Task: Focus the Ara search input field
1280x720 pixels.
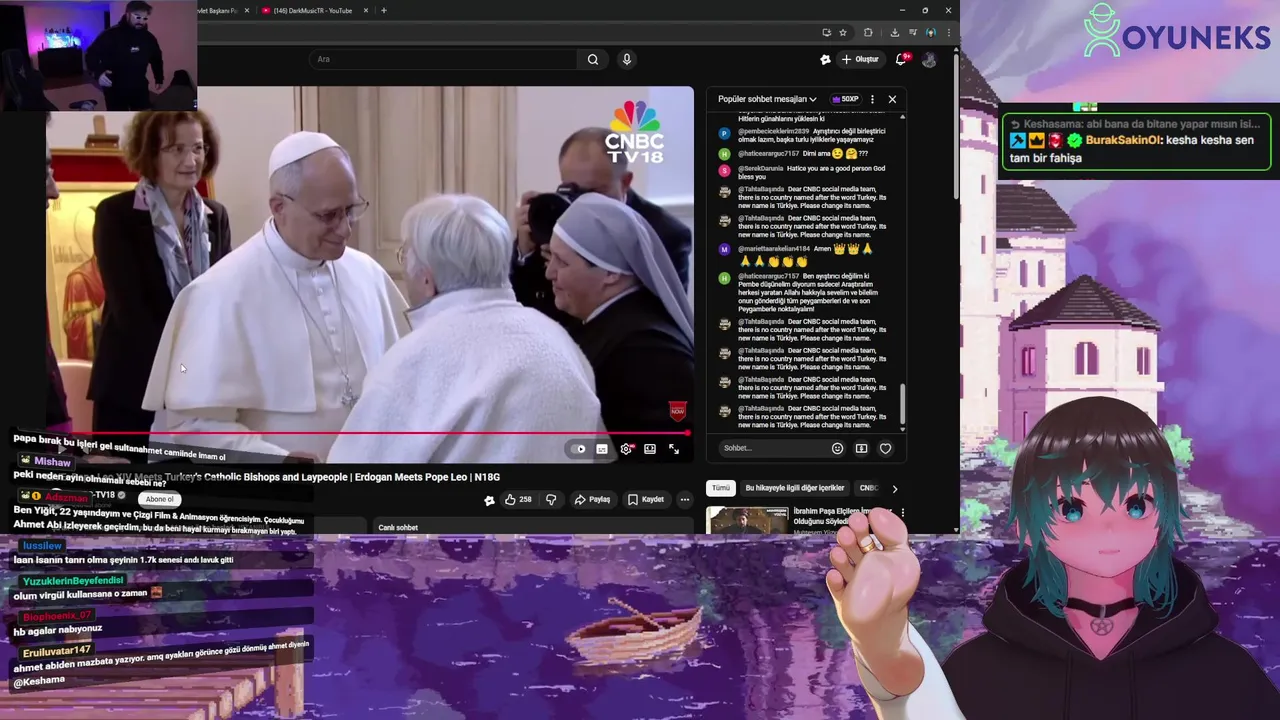Action: [443, 59]
